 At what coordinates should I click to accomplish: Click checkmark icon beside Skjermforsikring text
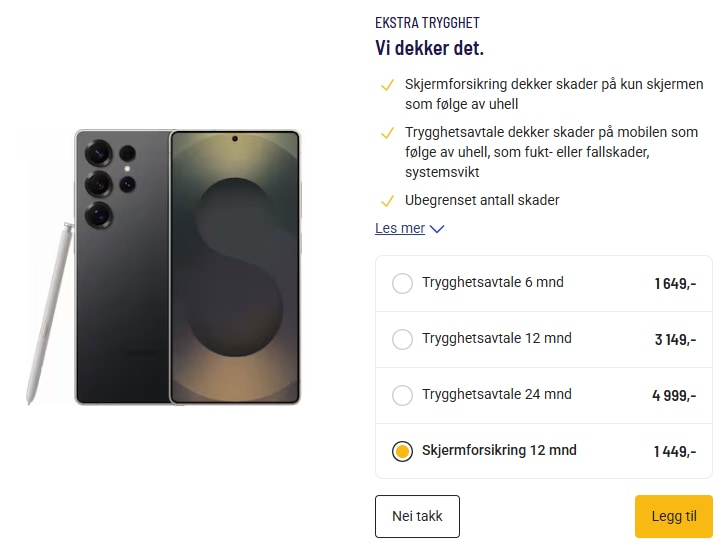pos(387,86)
